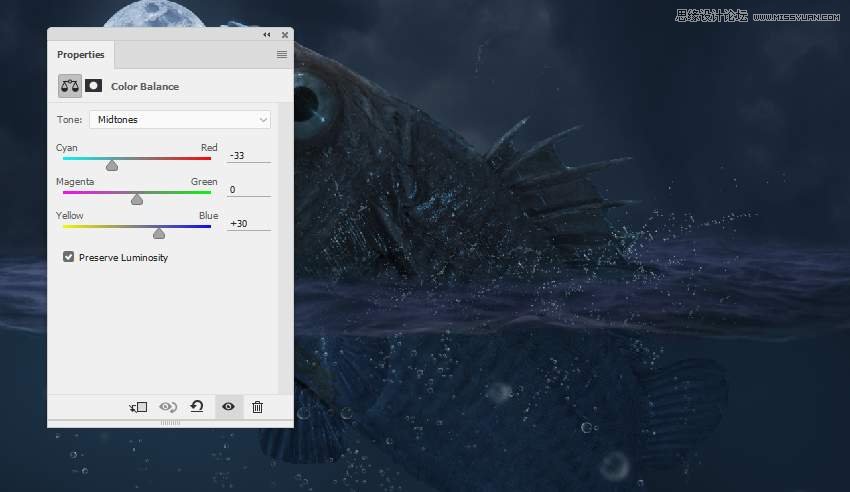Reset adjustment to defaults

197,407
